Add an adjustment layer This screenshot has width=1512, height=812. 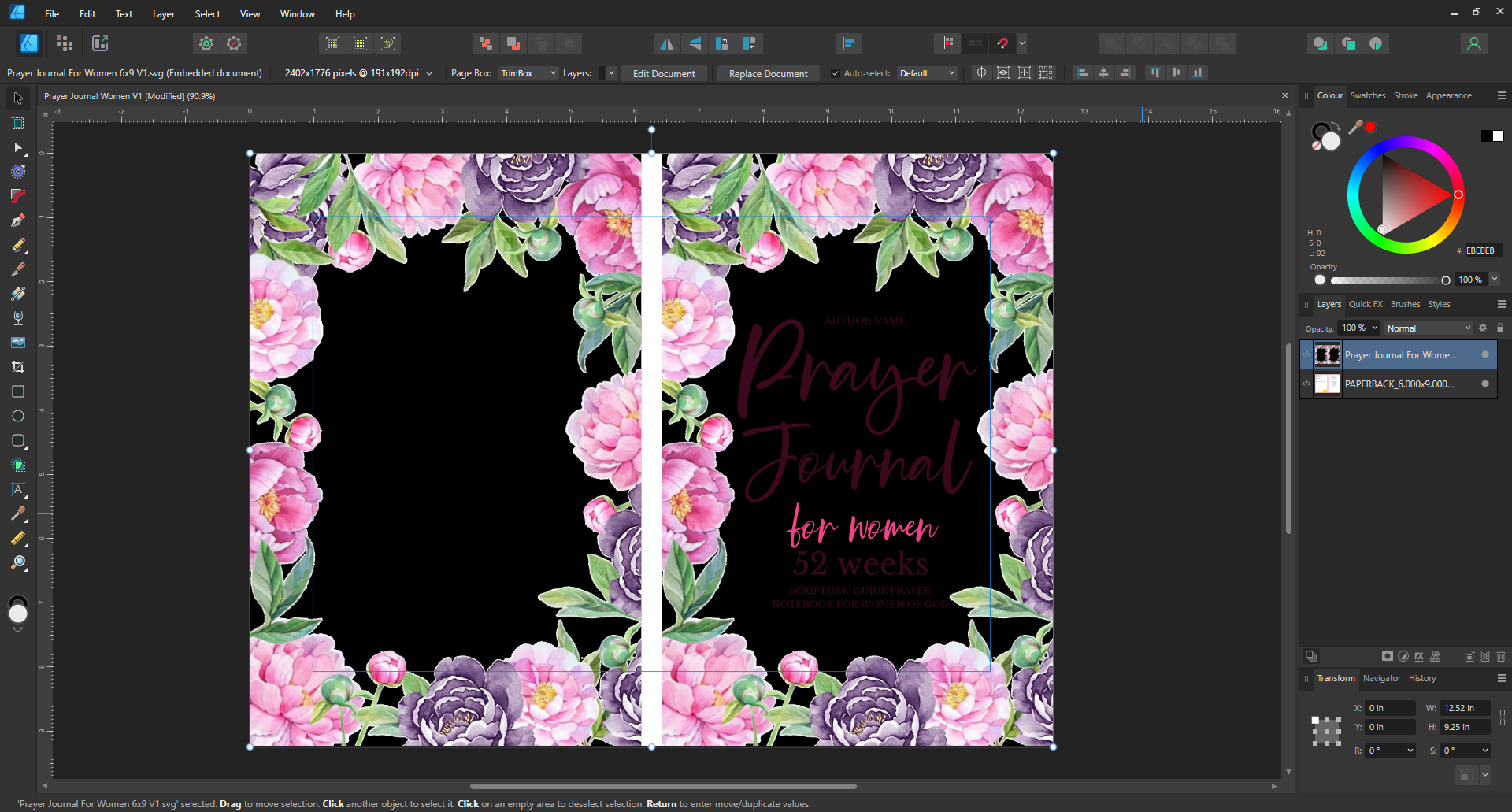[1403, 656]
